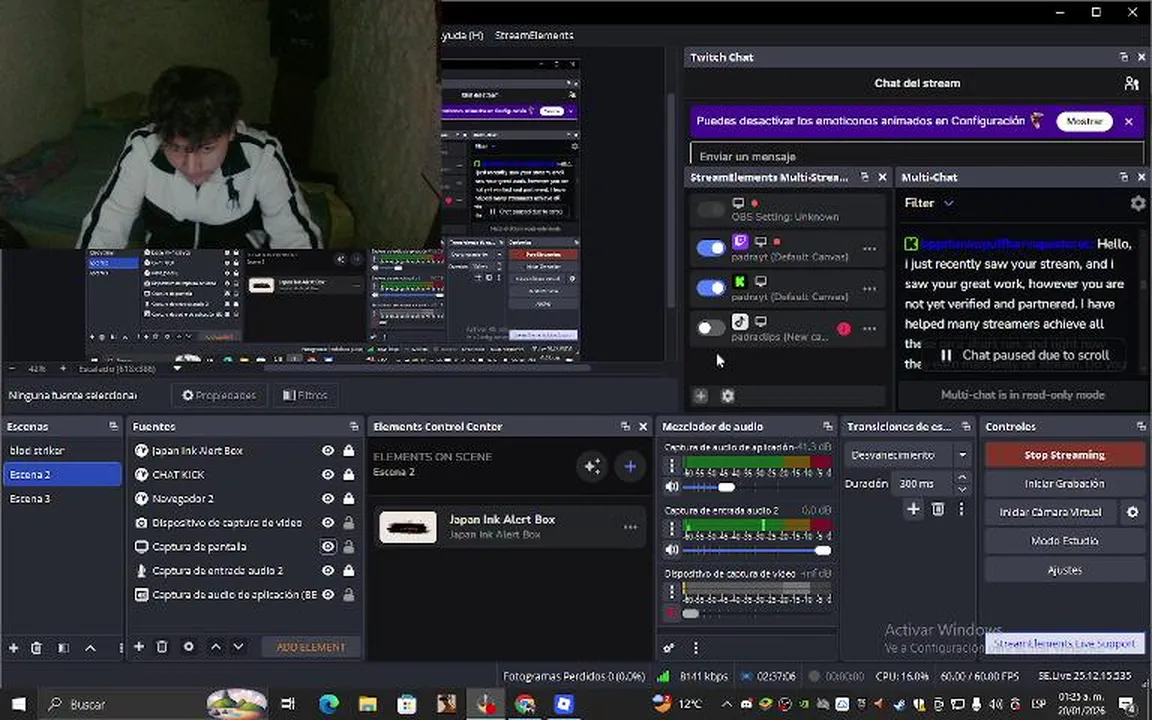This screenshot has height=720, width=1152.
Task: Open Captura de audio de aplicación mixer menu
Action: click(x=671, y=466)
